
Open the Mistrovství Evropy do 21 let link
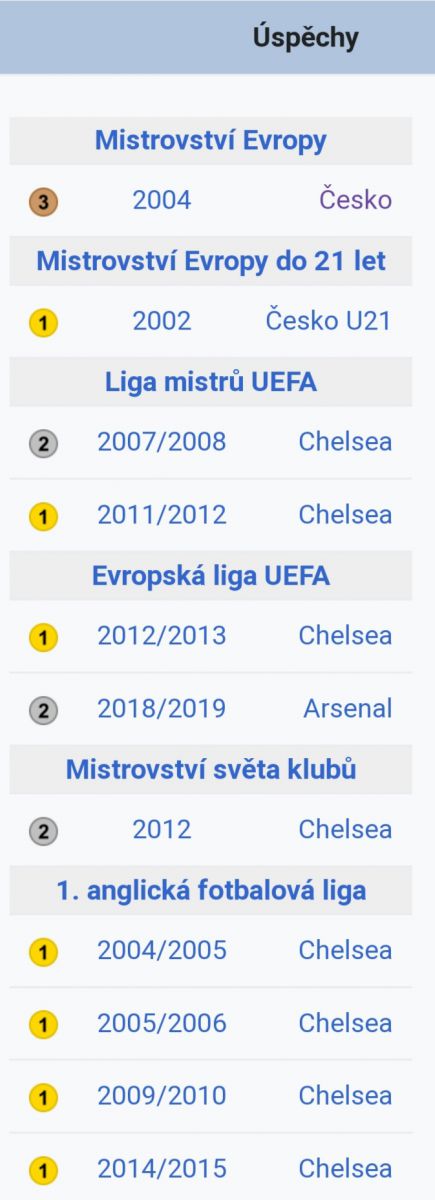211,261
